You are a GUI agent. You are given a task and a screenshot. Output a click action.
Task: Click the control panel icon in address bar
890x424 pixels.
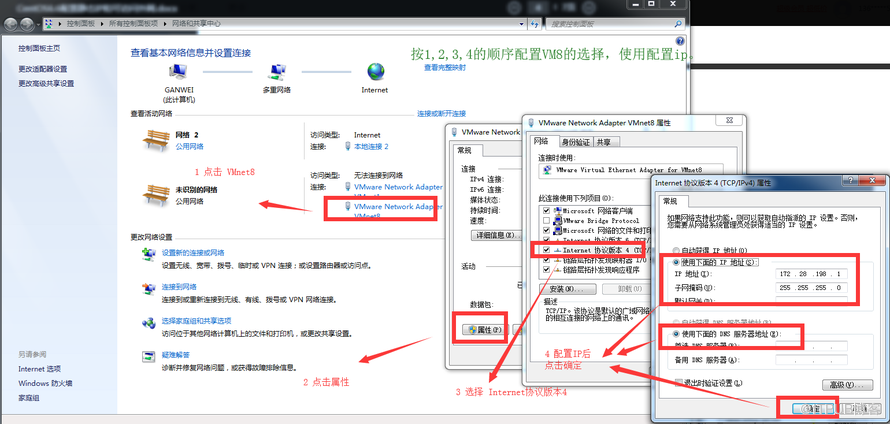click(50, 24)
